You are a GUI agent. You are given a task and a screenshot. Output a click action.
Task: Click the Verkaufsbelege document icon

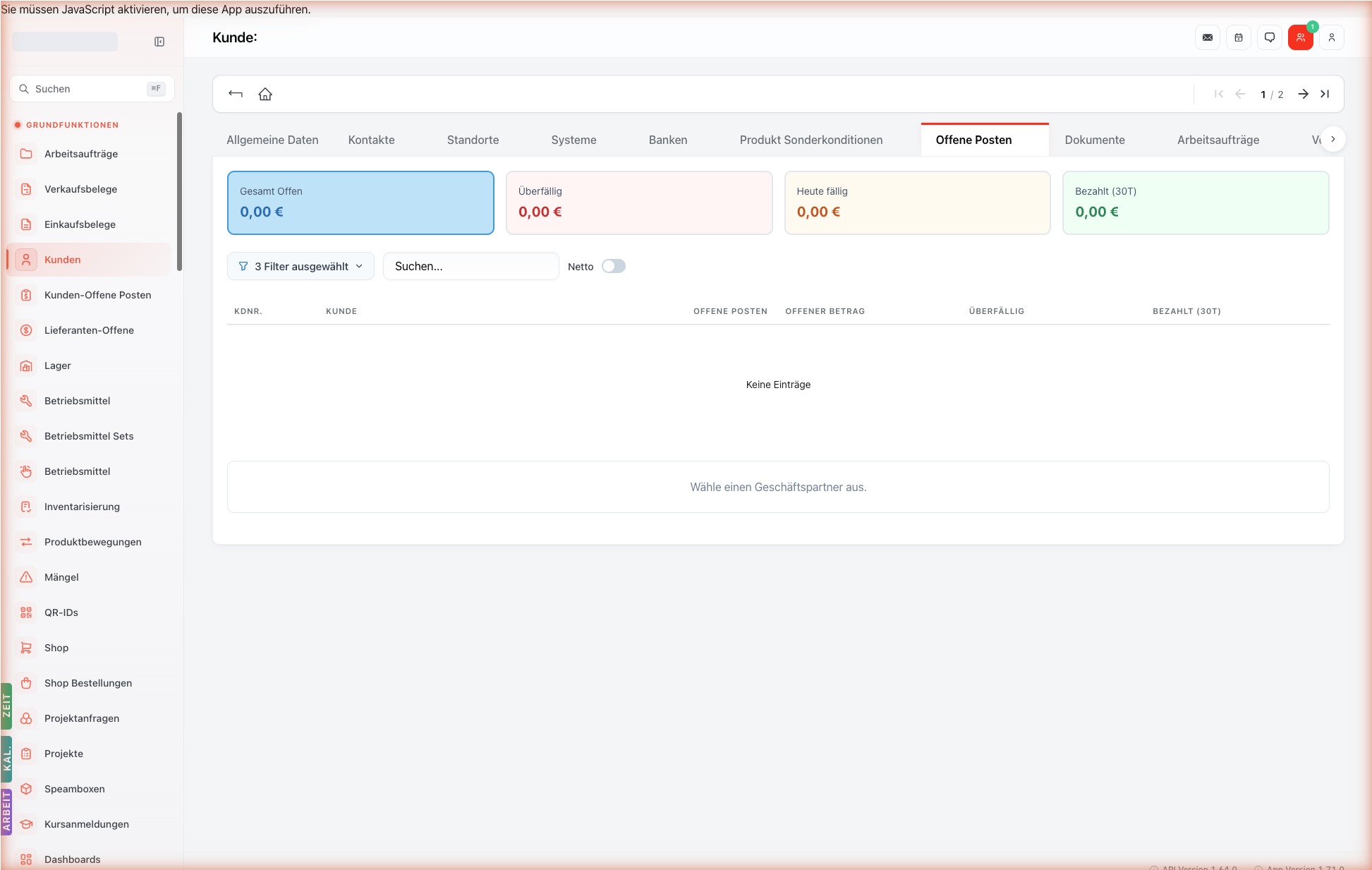(26, 189)
